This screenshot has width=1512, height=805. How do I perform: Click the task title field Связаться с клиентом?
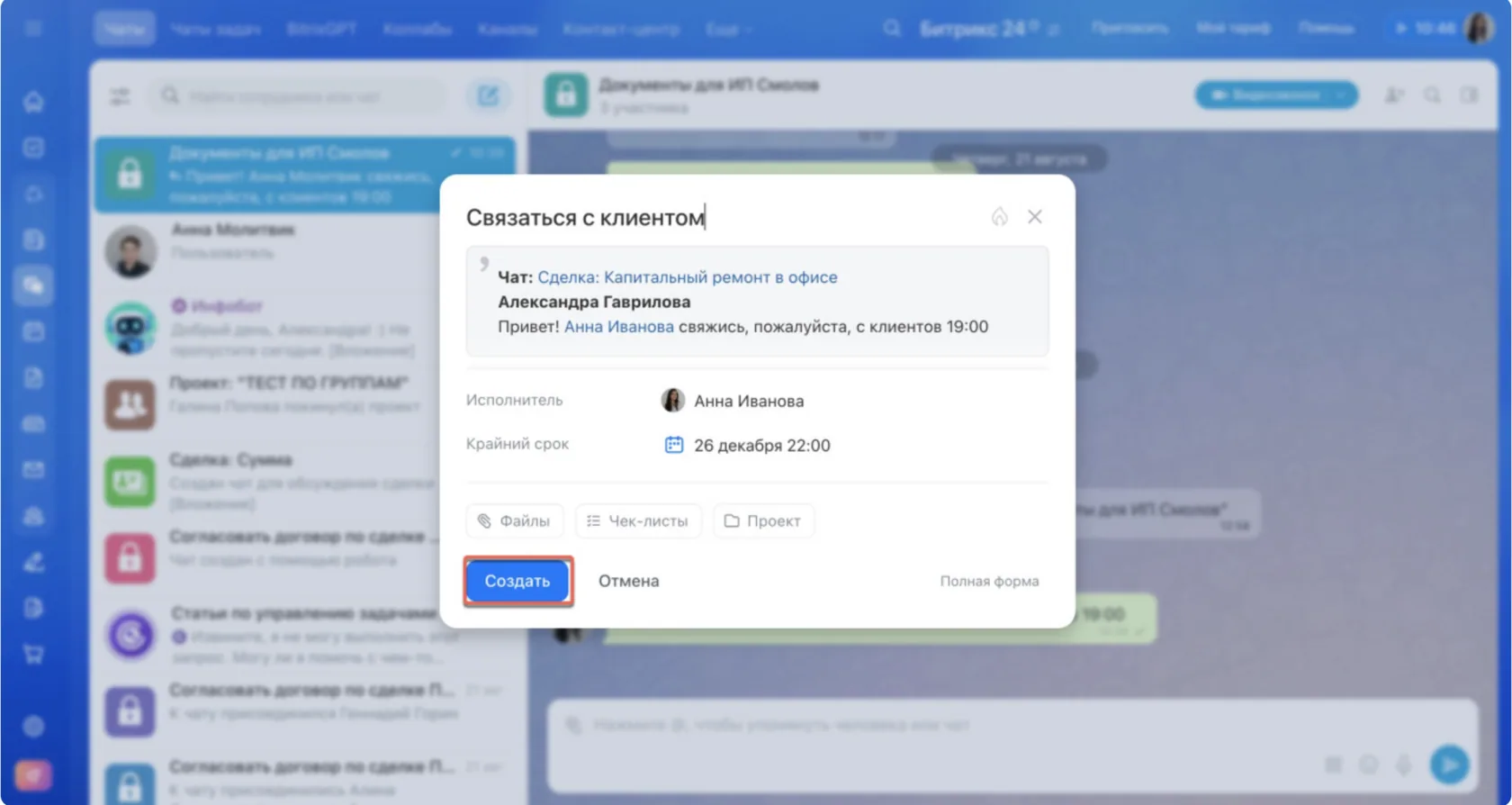pyautogui.click(x=586, y=217)
